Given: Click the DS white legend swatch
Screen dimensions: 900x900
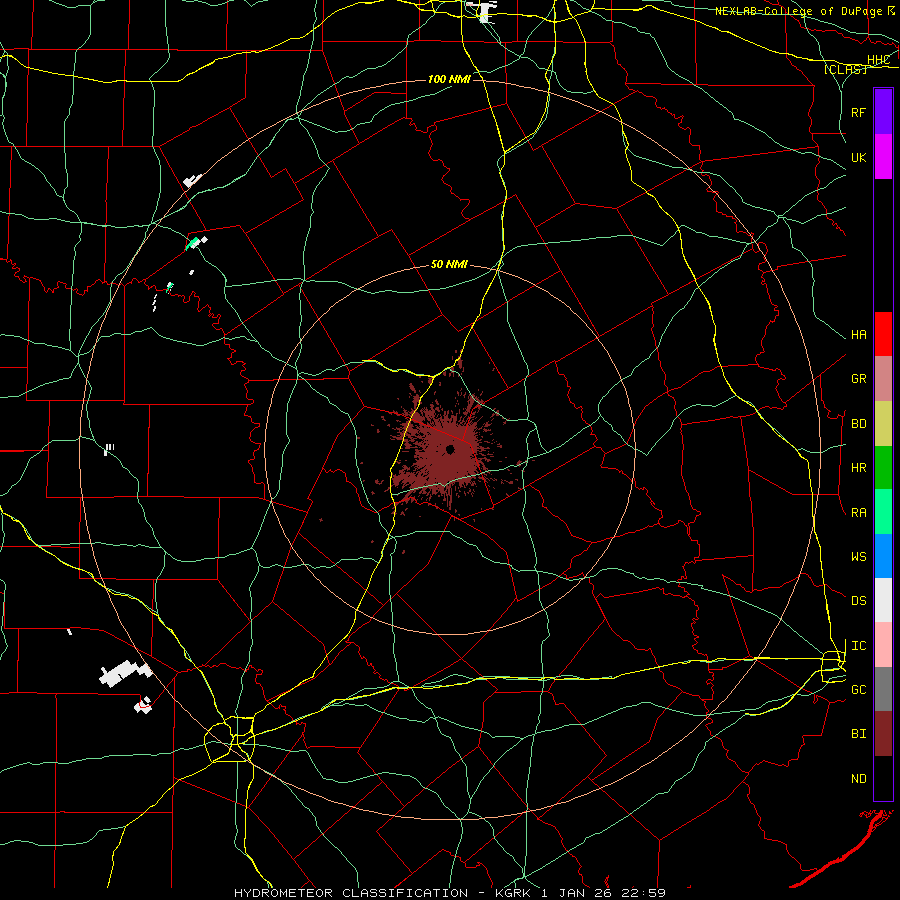Looking at the screenshot, I should coord(883,600).
